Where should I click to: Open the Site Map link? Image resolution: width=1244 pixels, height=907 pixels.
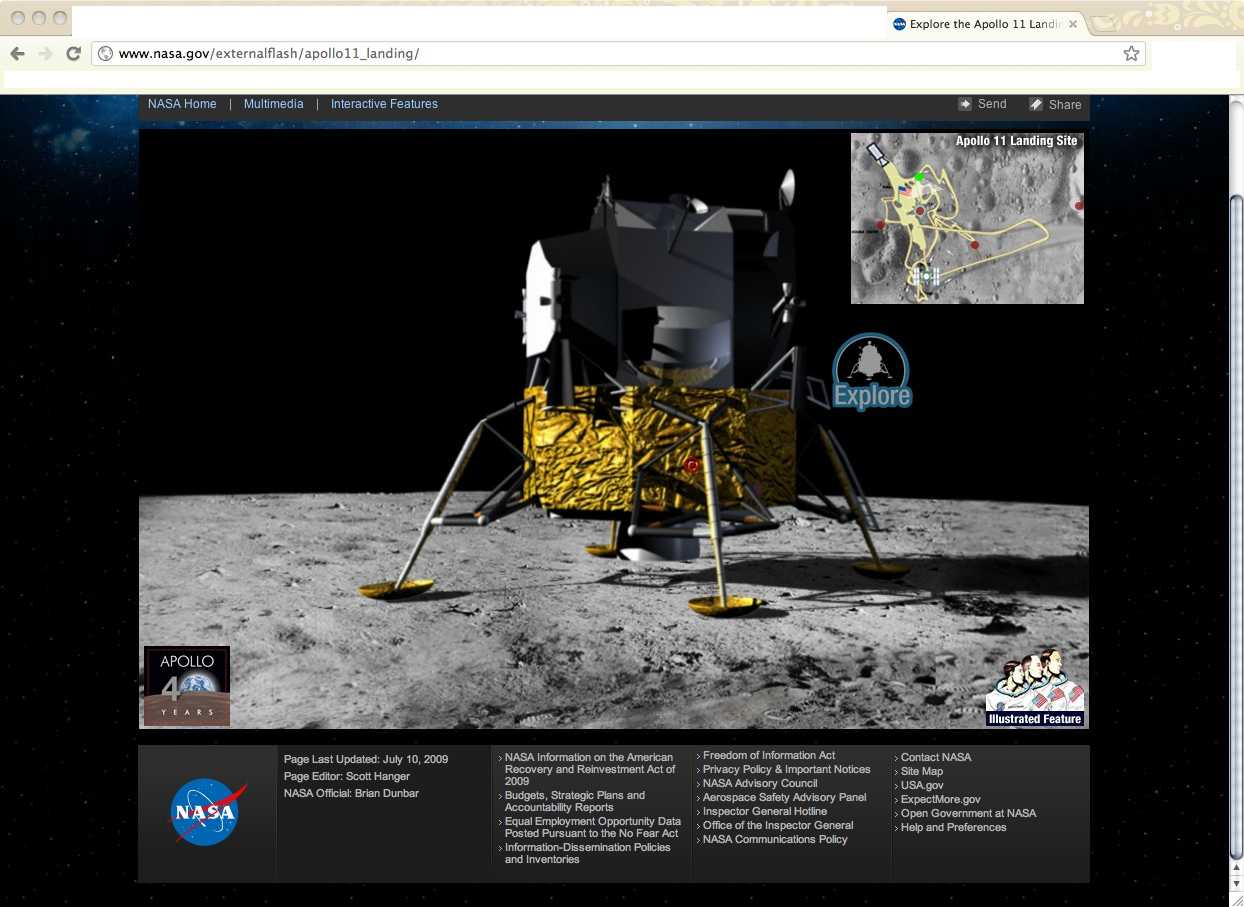coord(922,771)
